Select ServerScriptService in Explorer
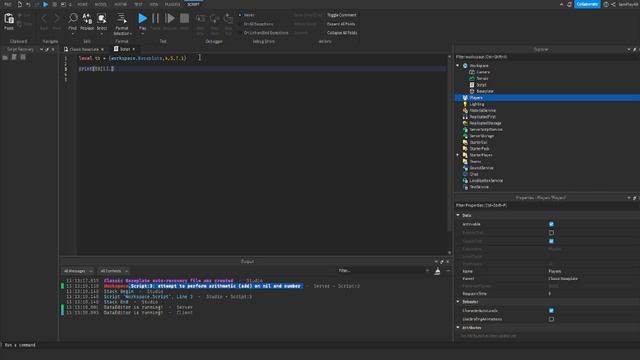The height and width of the screenshot is (360, 640). pos(486,130)
